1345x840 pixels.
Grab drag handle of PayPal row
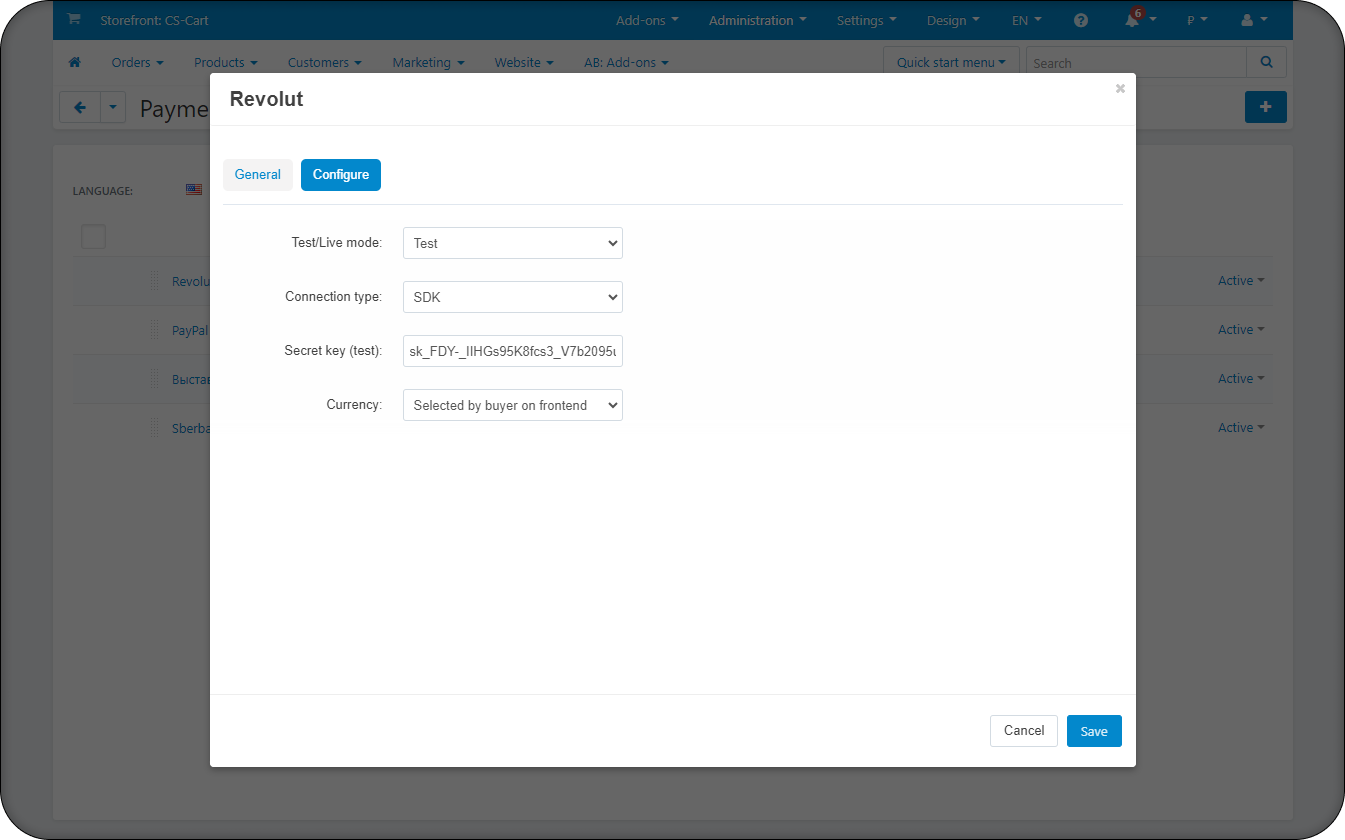[x=154, y=330]
